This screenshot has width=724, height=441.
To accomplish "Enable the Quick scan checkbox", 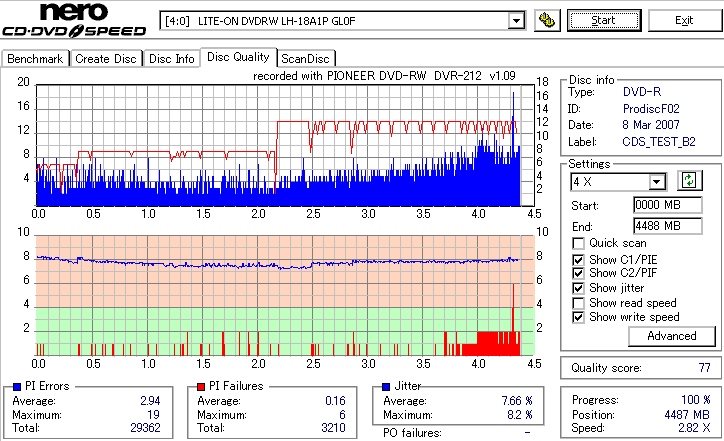I will coord(578,243).
